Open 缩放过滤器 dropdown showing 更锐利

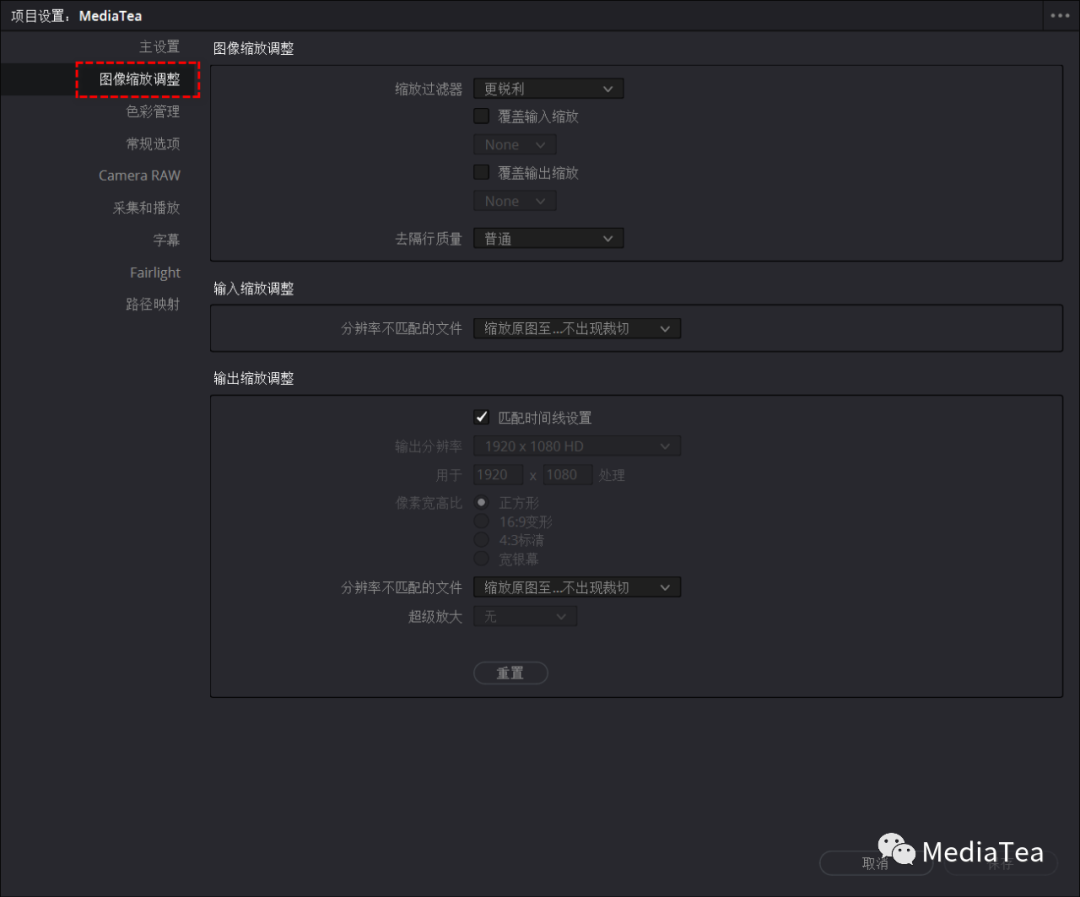[x=548, y=89]
